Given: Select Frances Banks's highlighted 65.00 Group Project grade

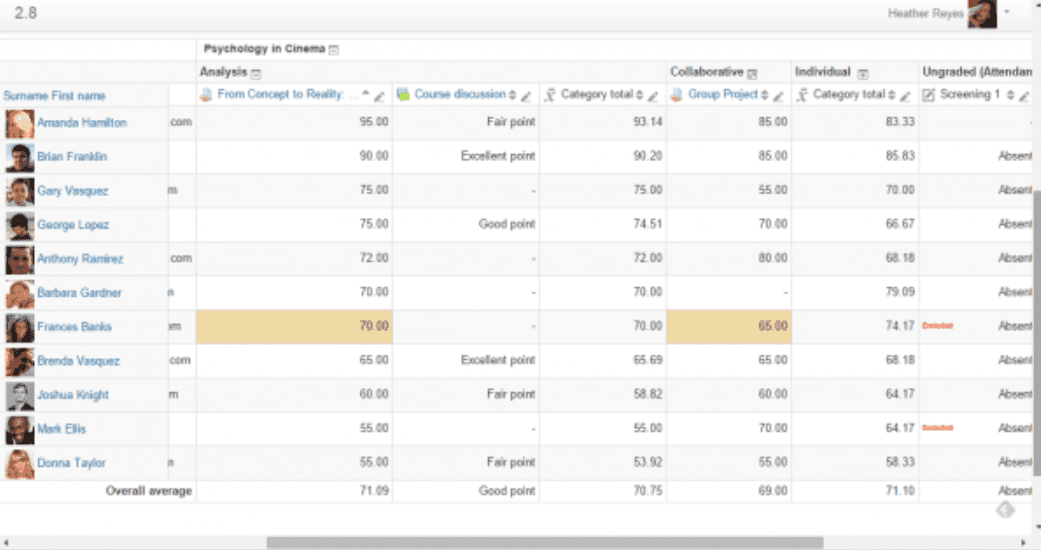Looking at the screenshot, I should [x=729, y=327].
